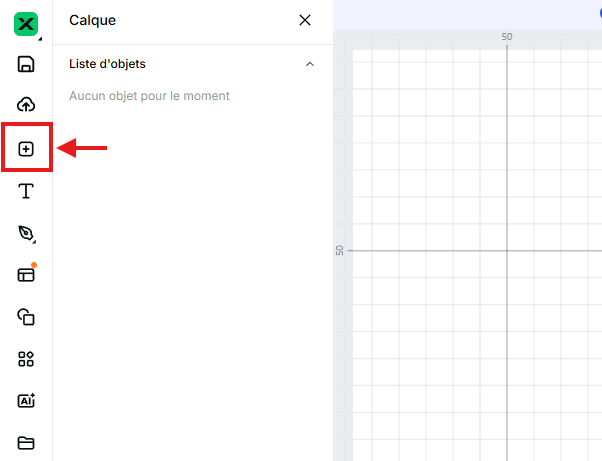This screenshot has width=602, height=461.
Task: Click the ruler origin corner box
Action: (x=340, y=38)
